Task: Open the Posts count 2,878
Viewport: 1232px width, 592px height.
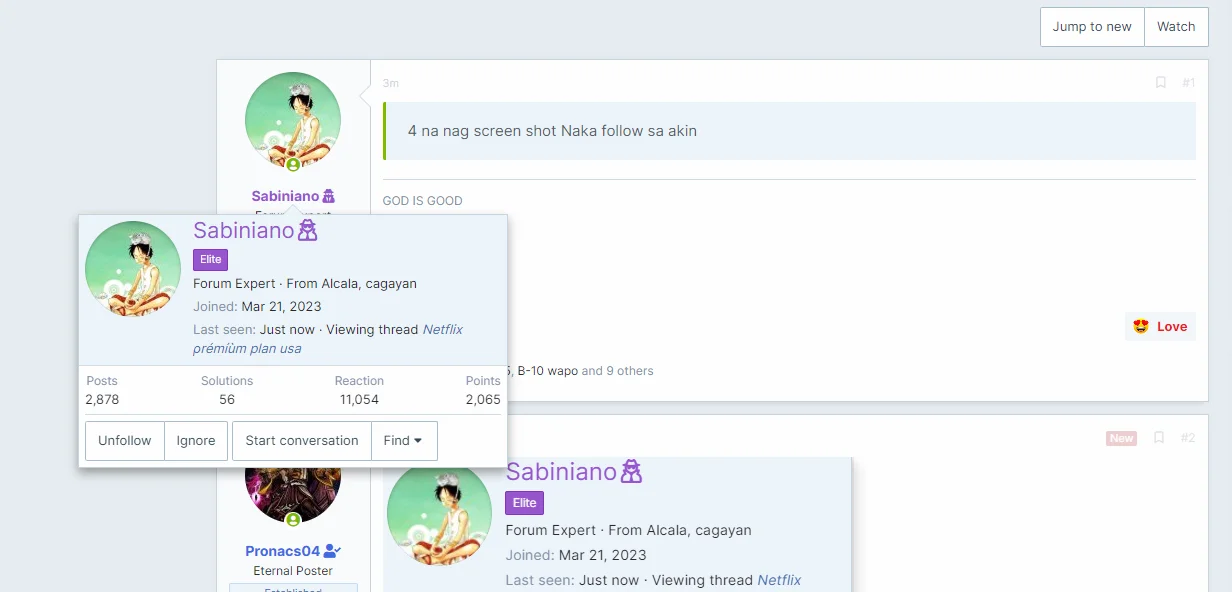Action: tap(102, 399)
